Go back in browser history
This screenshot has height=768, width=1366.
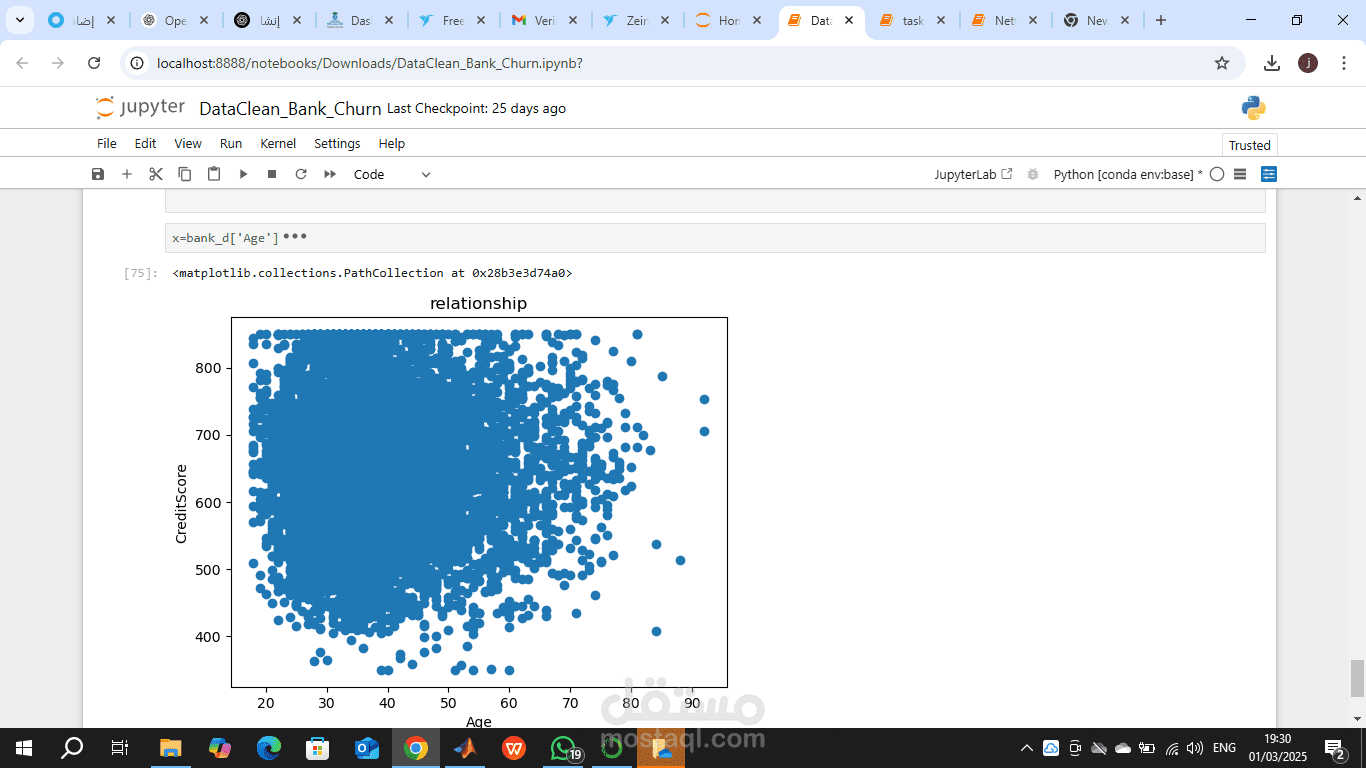click(x=22, y=63)
